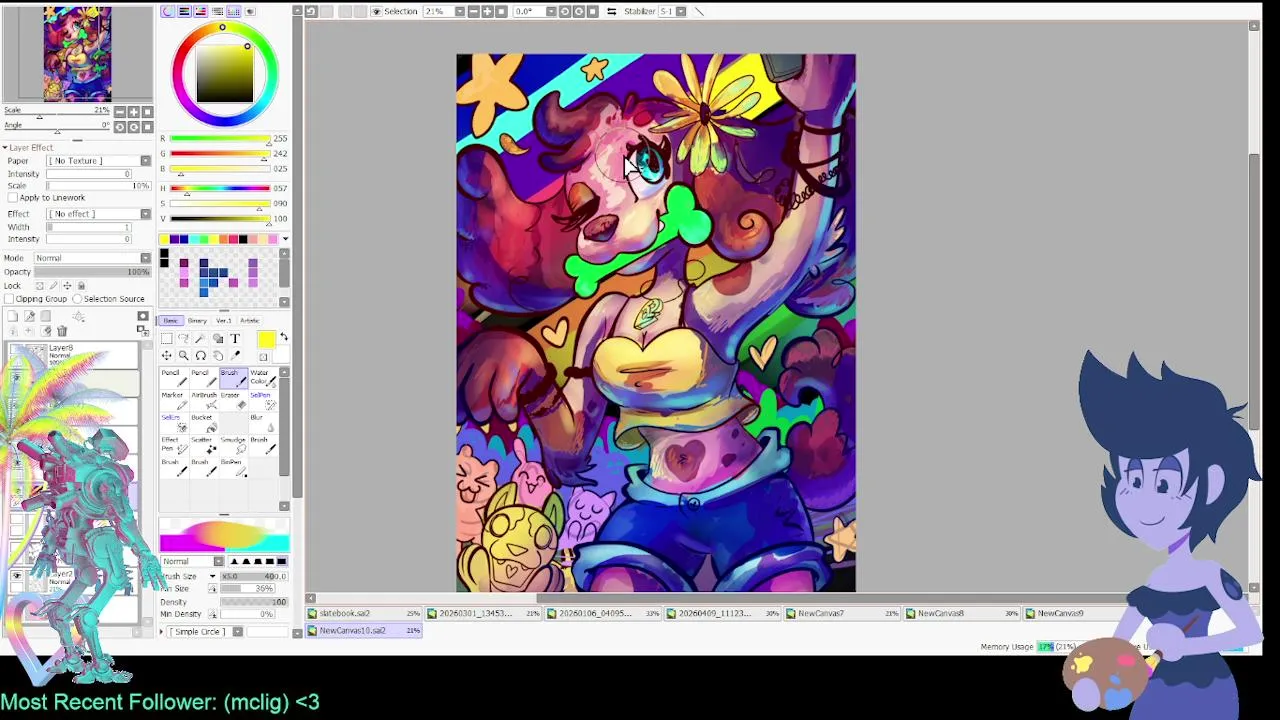Toggle the HSV Slider panel icon
Screen dimensions: 1280x720
pos(200,11)
